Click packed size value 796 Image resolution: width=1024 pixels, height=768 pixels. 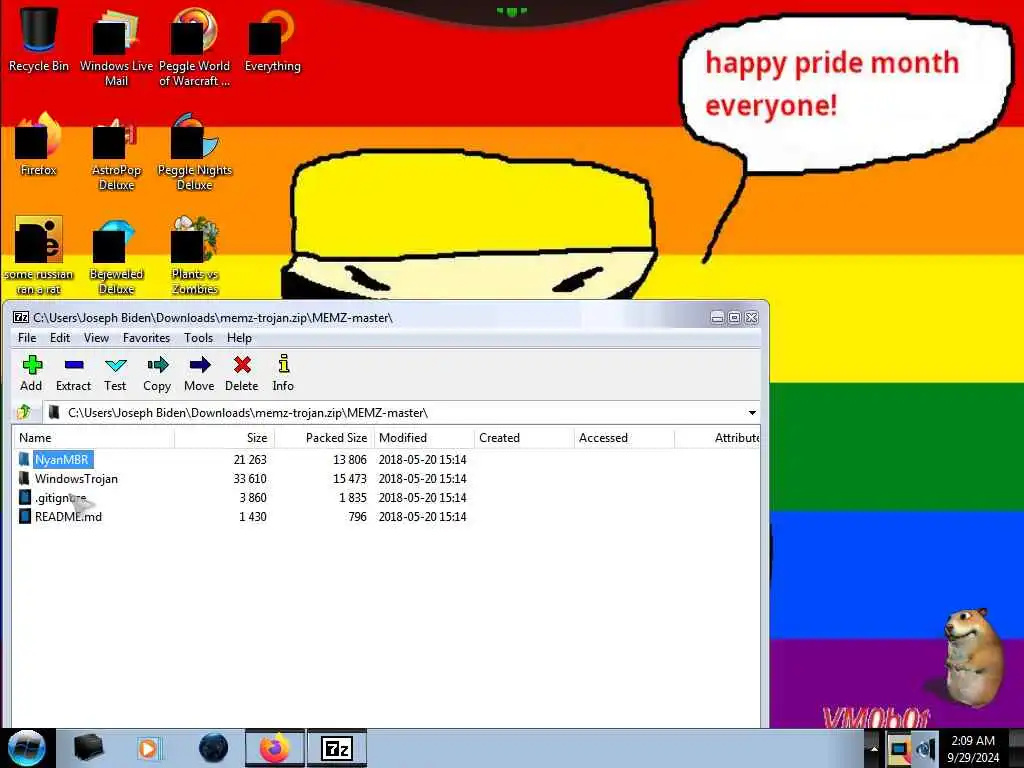357,517
